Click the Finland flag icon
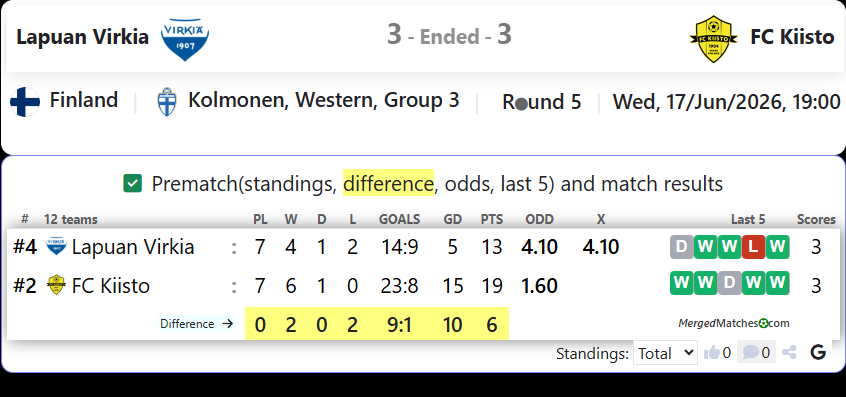This screenshot has width=846, height=397. coord(25,102)
